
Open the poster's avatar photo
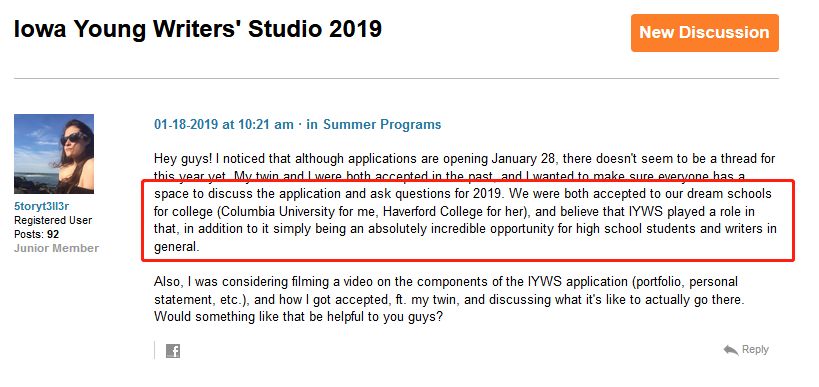click(54, 154)
